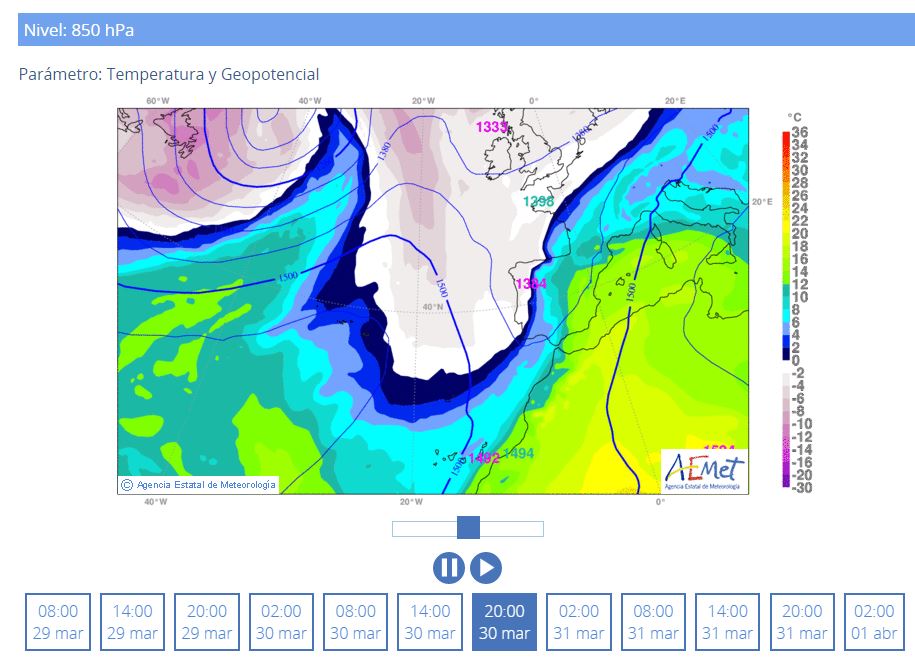Jump to 02:00 31 mar forecast
This screenshot has width=915, height=658.
(x=579, y=622)
